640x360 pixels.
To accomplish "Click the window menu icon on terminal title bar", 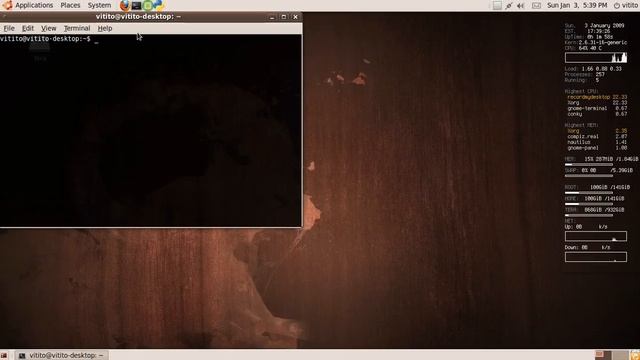I will point(3,17).
